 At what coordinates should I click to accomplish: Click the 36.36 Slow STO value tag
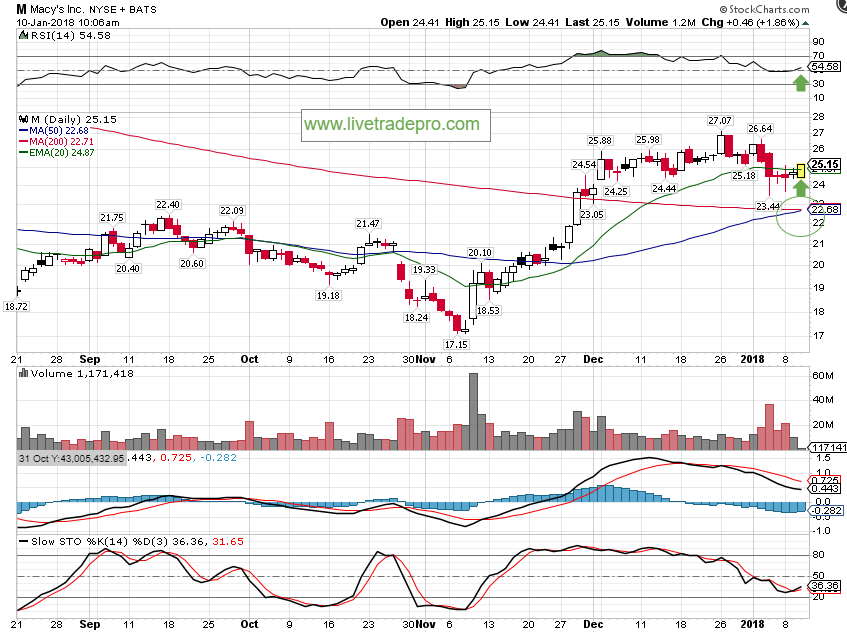823,585
